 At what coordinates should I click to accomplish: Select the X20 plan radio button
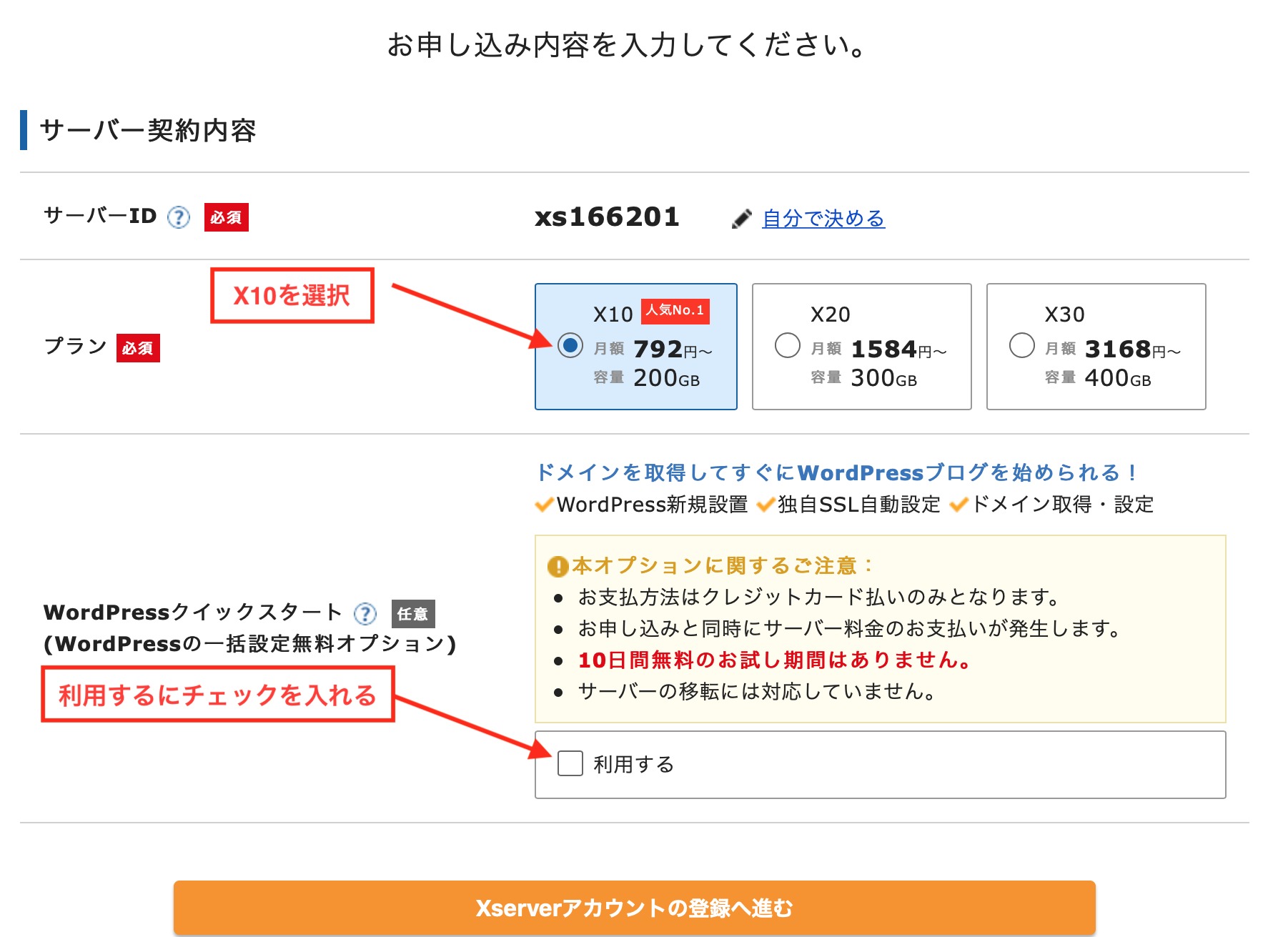click(788, 346)
